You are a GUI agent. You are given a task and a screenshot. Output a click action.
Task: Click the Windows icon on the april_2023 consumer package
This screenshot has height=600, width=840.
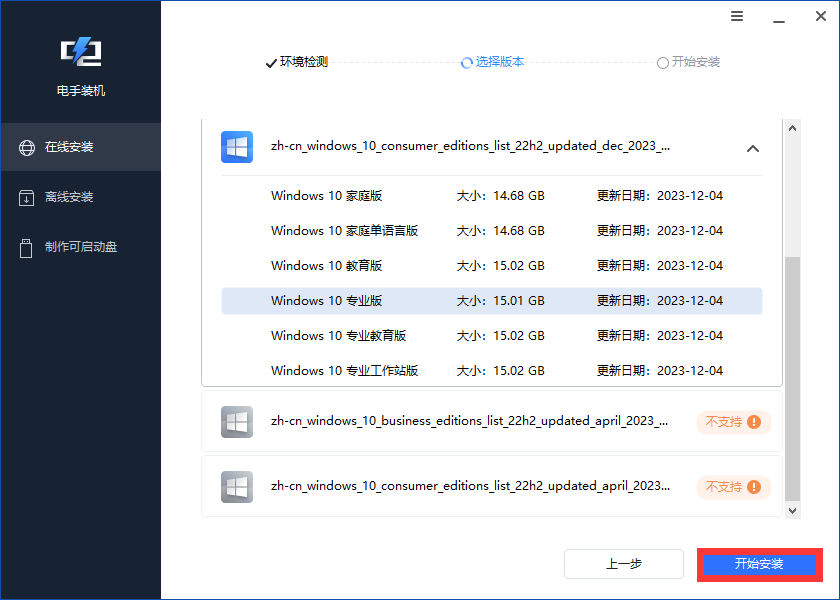tap(237, 486)
